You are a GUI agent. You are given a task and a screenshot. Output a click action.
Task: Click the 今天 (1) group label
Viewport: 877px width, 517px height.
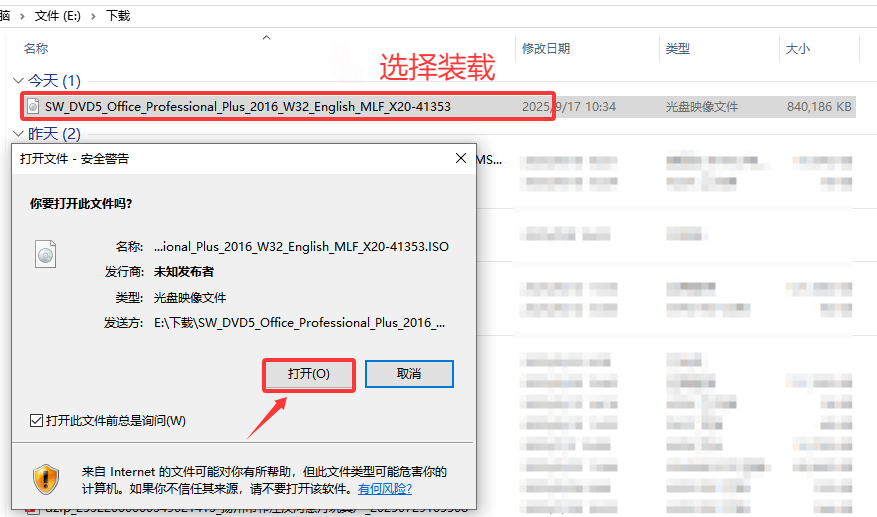point(54,81)
